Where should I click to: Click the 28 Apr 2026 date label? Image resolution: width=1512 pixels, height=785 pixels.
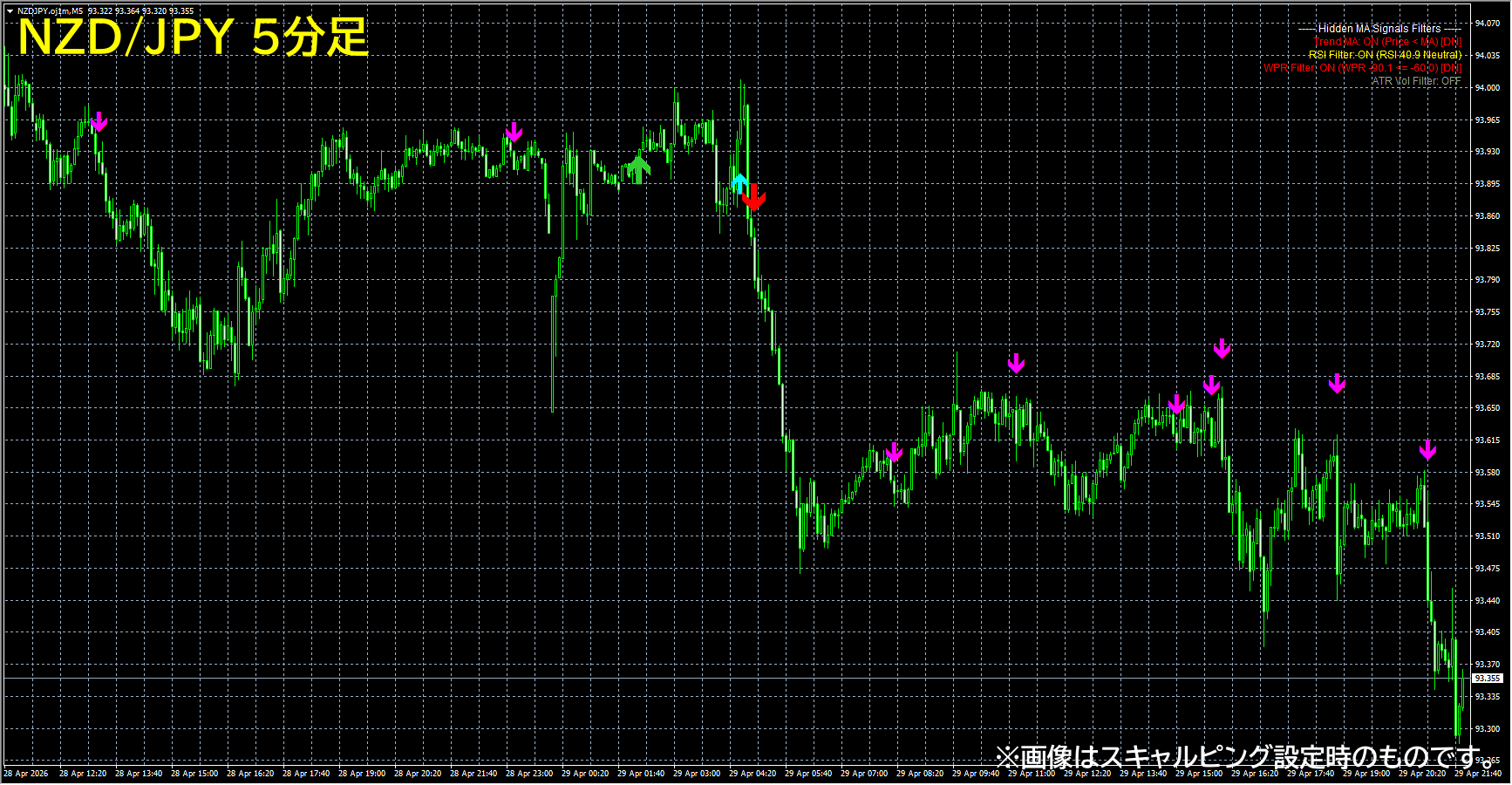tap(26, 774)
